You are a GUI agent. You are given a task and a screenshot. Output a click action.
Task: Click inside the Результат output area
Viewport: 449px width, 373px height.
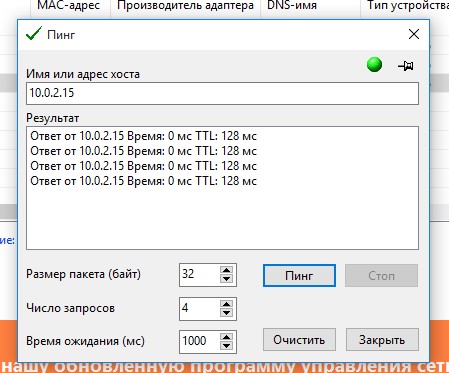pyautogui.click(x=222, y=188)
